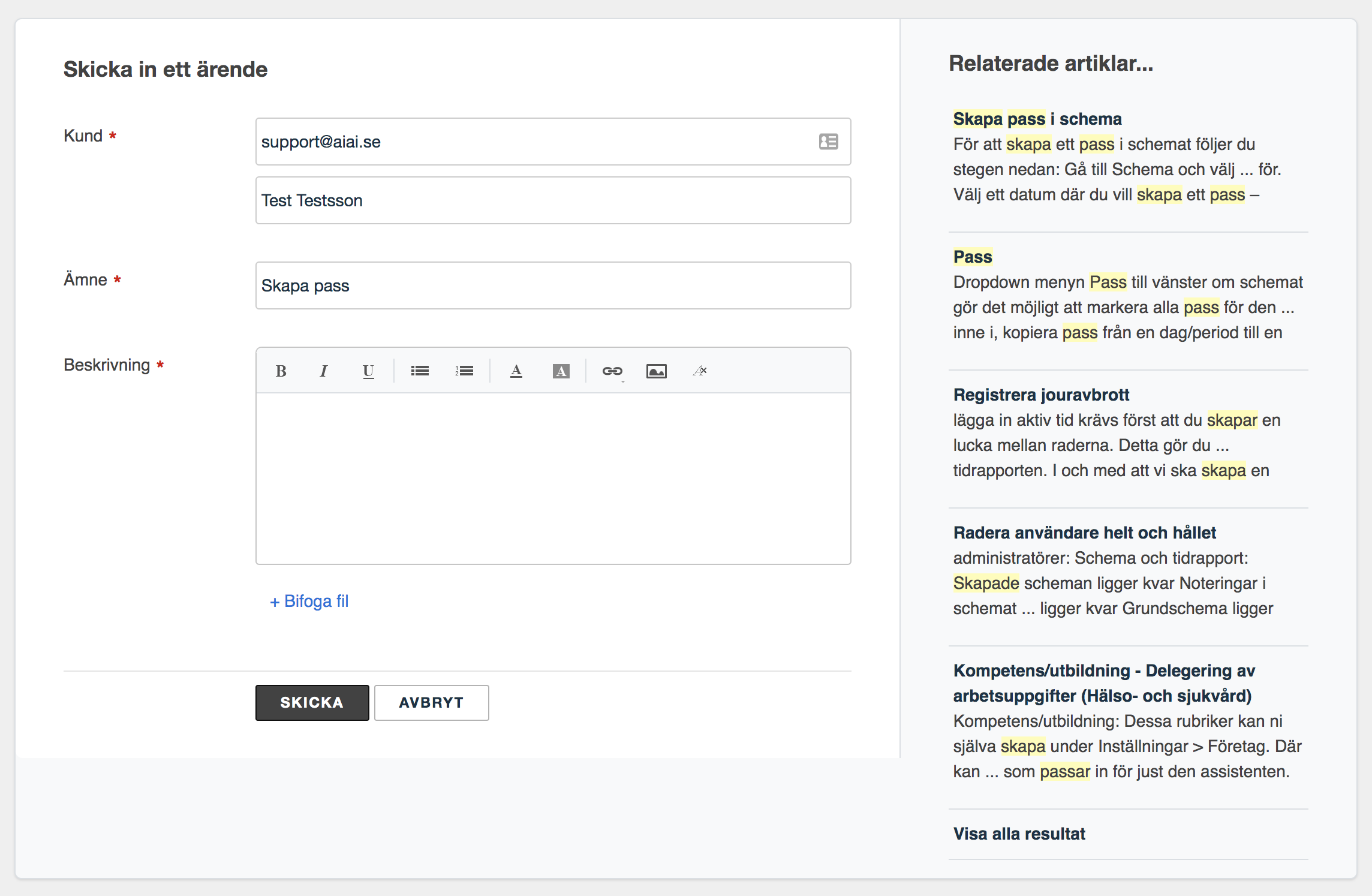Open the text color picker
This screenshot has width=1372, height=896.
click(x=516, y=371)
